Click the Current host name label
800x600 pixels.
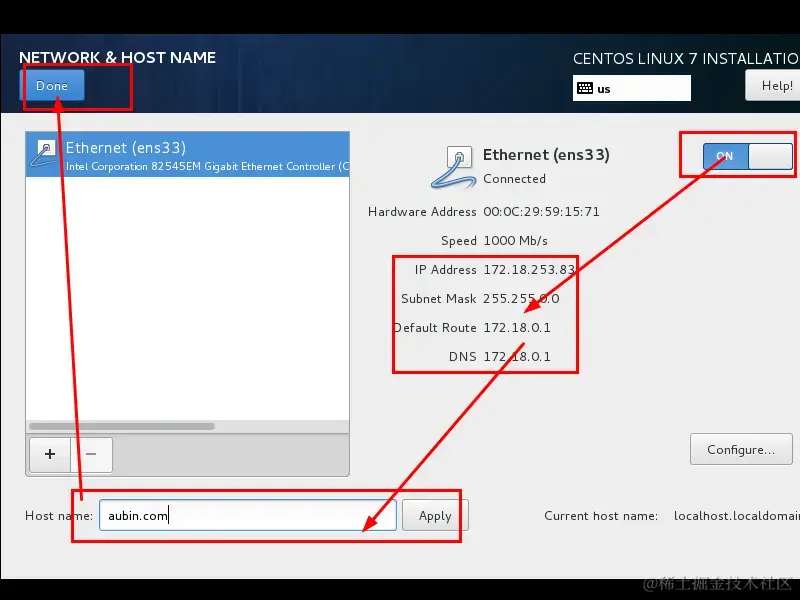tap(601, 516)
